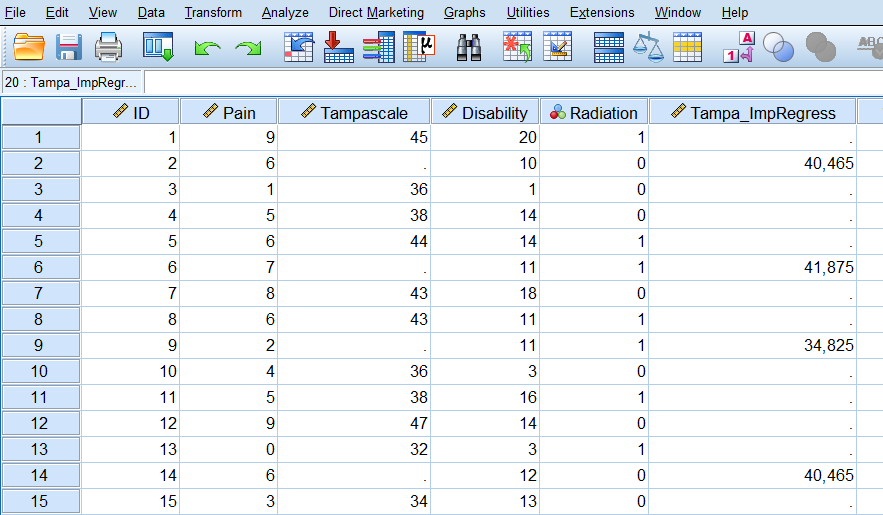The width and height of the screenshot is (883, 515).
Task: Open the Analyze menu
Action: pos(285,13)
